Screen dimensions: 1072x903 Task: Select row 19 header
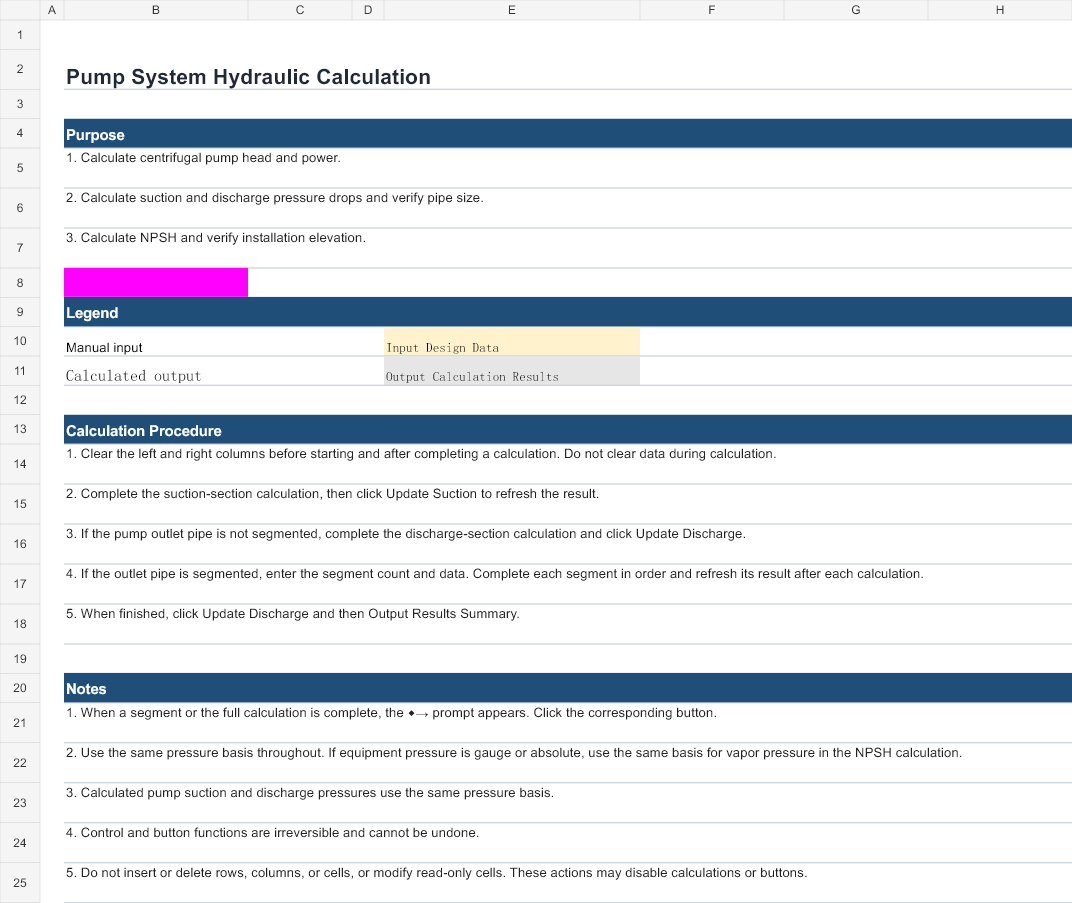(20, 658)
